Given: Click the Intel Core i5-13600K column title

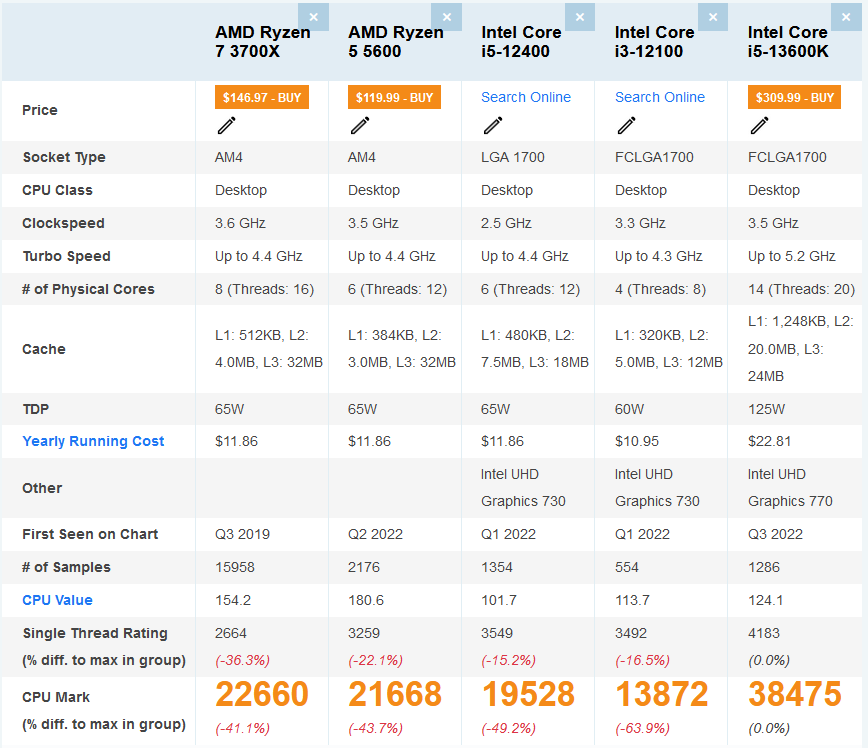Looking at the screenshot, I should click(x=788, y=42).
